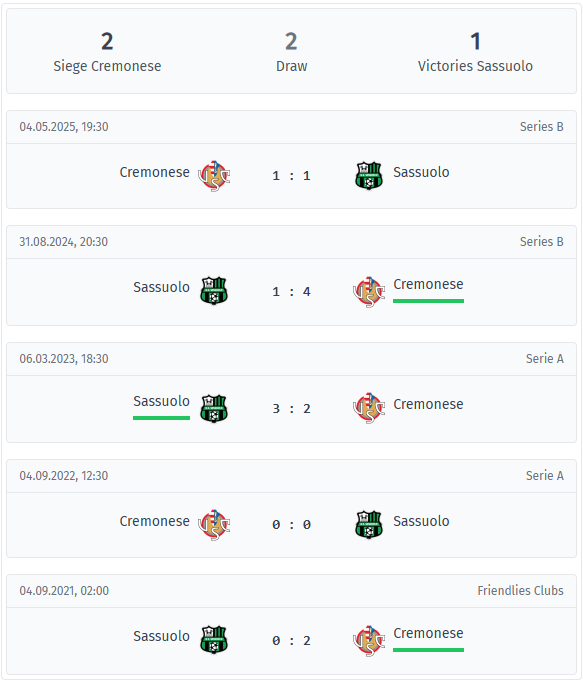The image size is (583, 682).
Task: Click Sassuolo crest in the 04.05.2025 match
Action: pyautogui.click(x=369, y=176)
